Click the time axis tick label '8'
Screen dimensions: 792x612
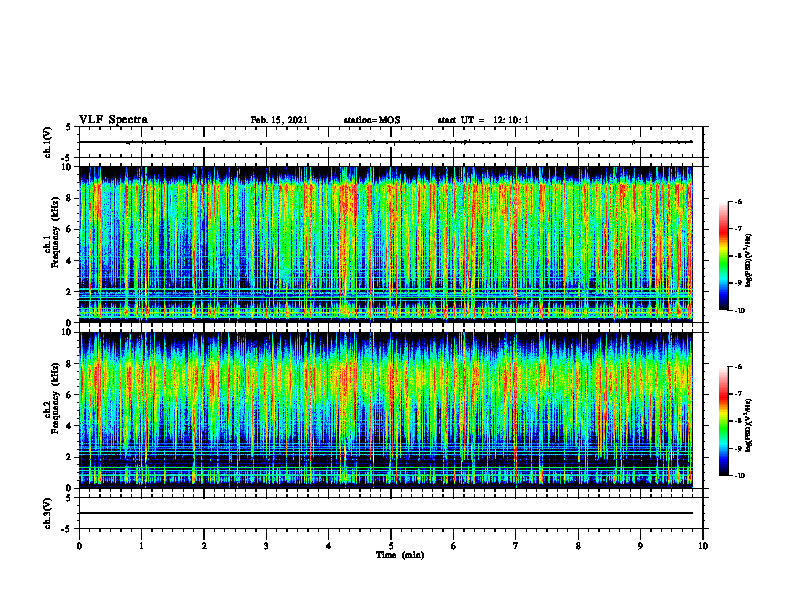[x=578, y=546]
